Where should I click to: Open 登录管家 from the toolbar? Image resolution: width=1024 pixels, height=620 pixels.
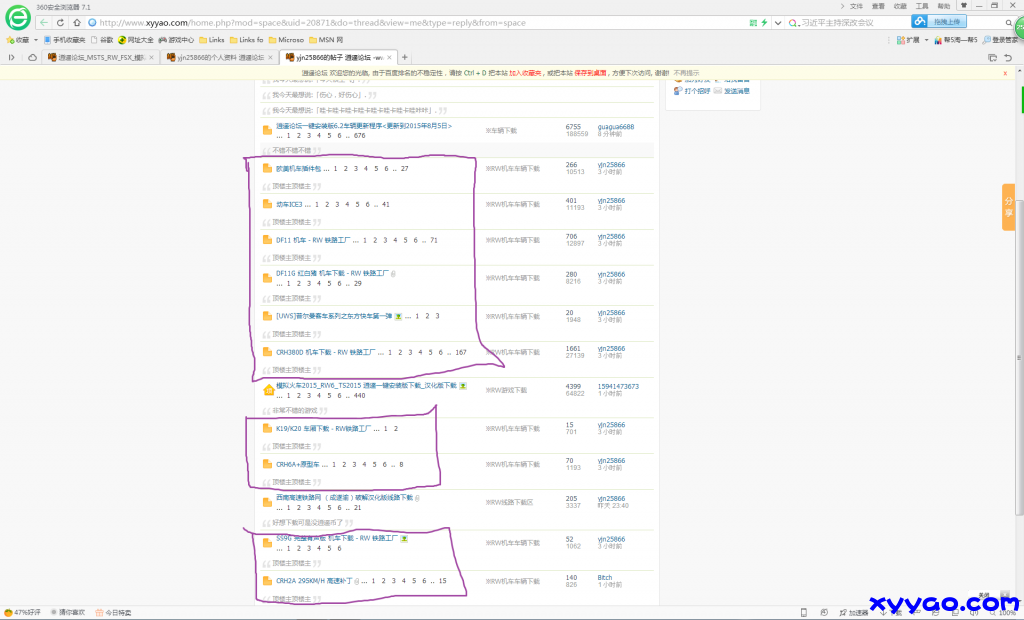pyautogui.click(x=1002, y=41)
